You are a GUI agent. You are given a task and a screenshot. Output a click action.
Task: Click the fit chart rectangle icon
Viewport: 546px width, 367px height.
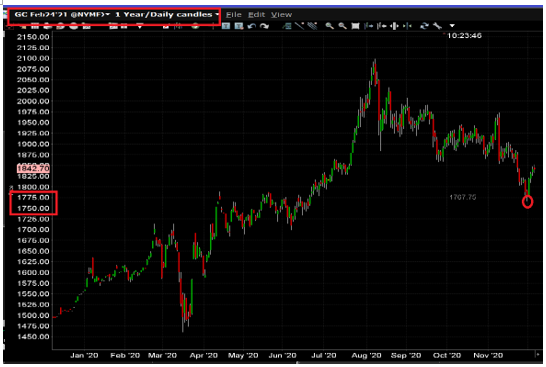coord(355,26)
